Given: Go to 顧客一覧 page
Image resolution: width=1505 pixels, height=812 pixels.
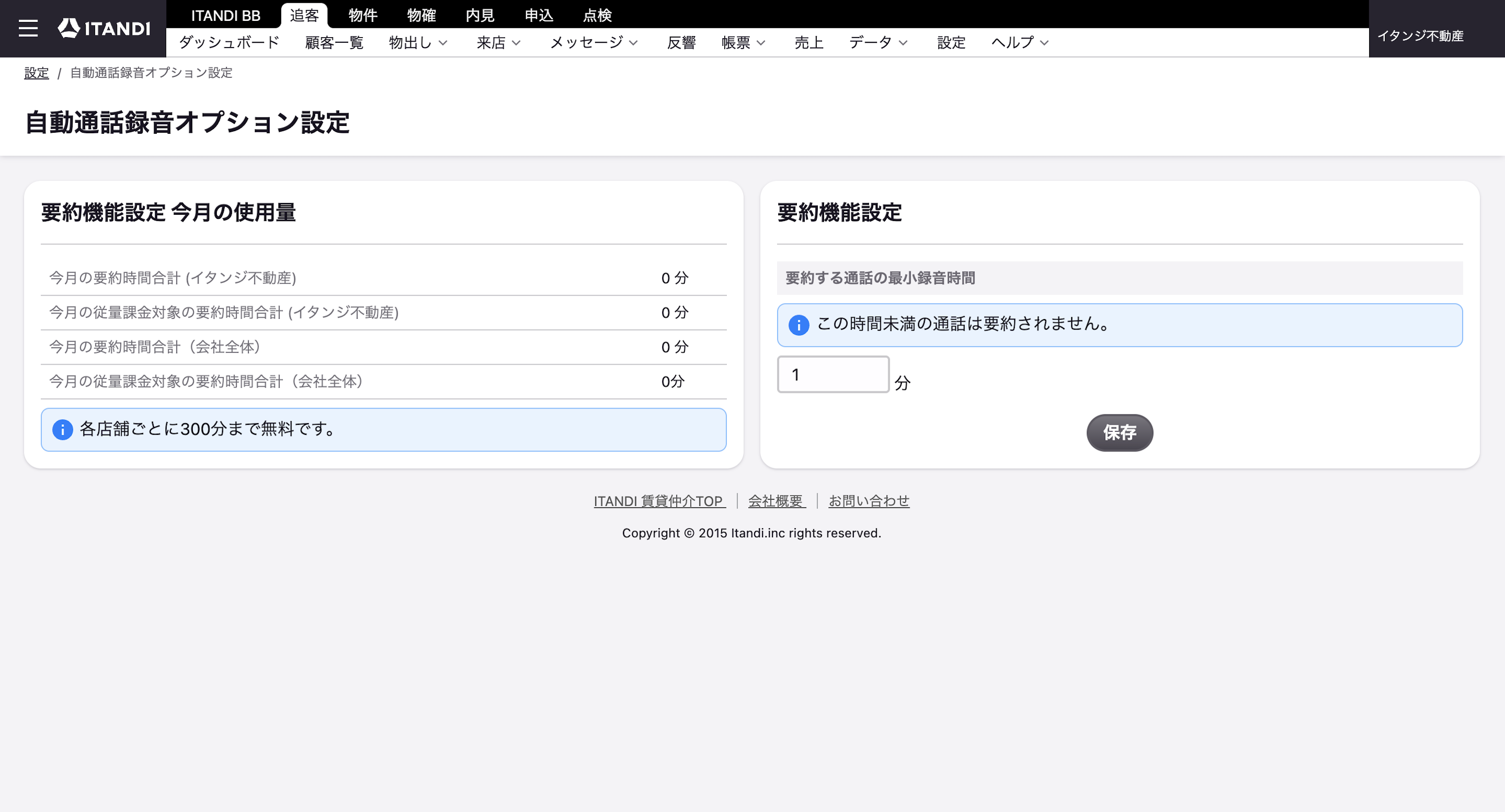Looking at the screenshot, I should [334, 43].
